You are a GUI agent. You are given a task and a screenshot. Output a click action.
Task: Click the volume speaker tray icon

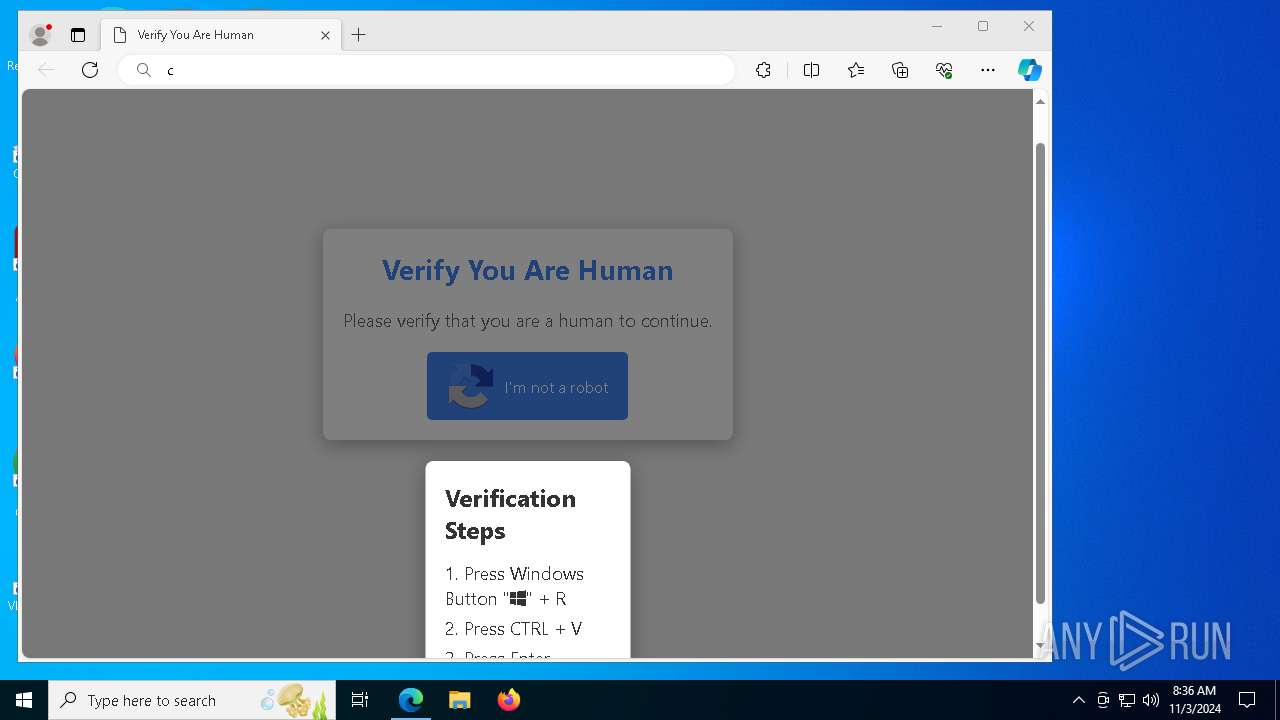[1151, 700]
